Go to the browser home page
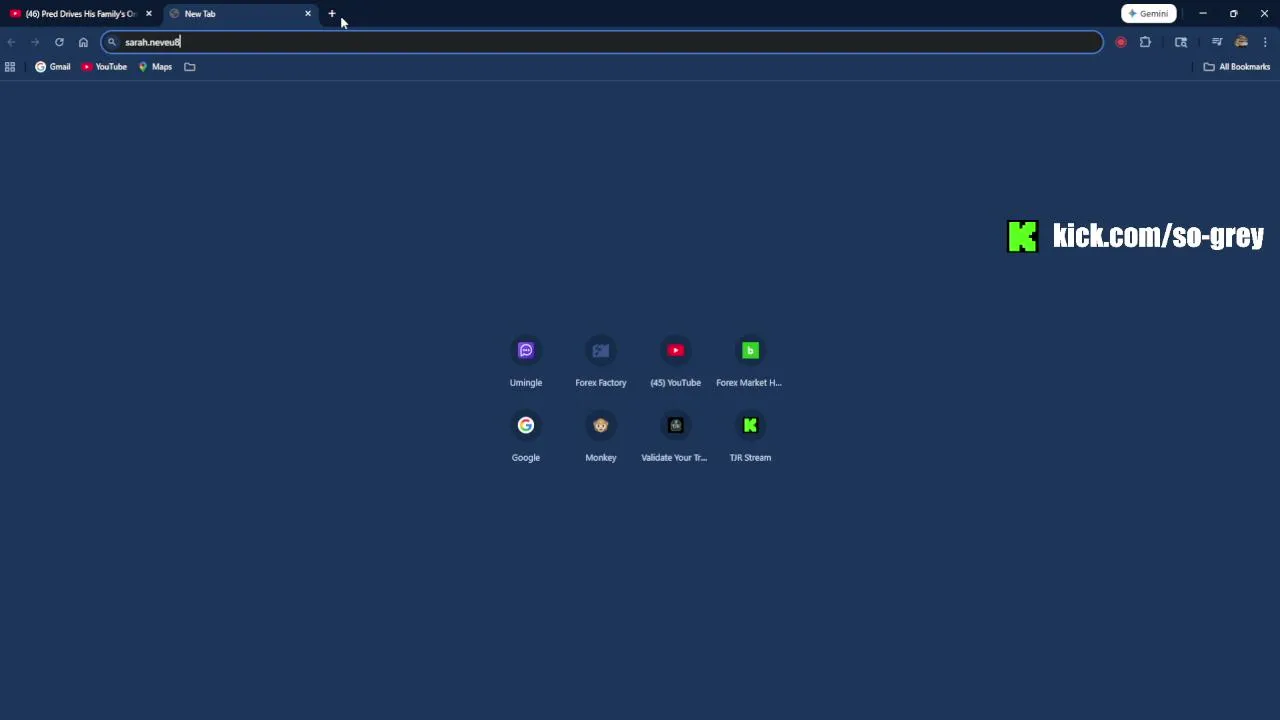Screen dimensions: 1280x720 (83, 42)
